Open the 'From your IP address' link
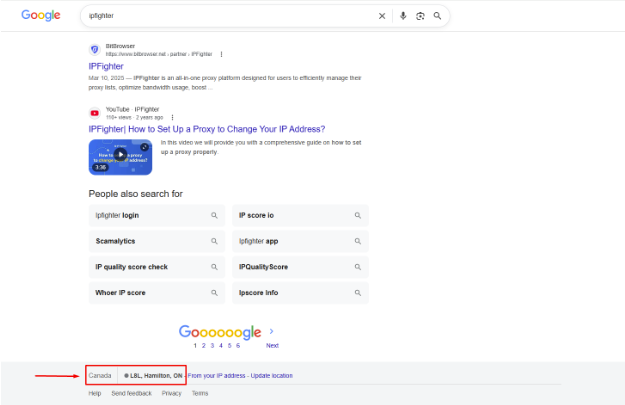The image size is (625, 405). tap(216, 376)
